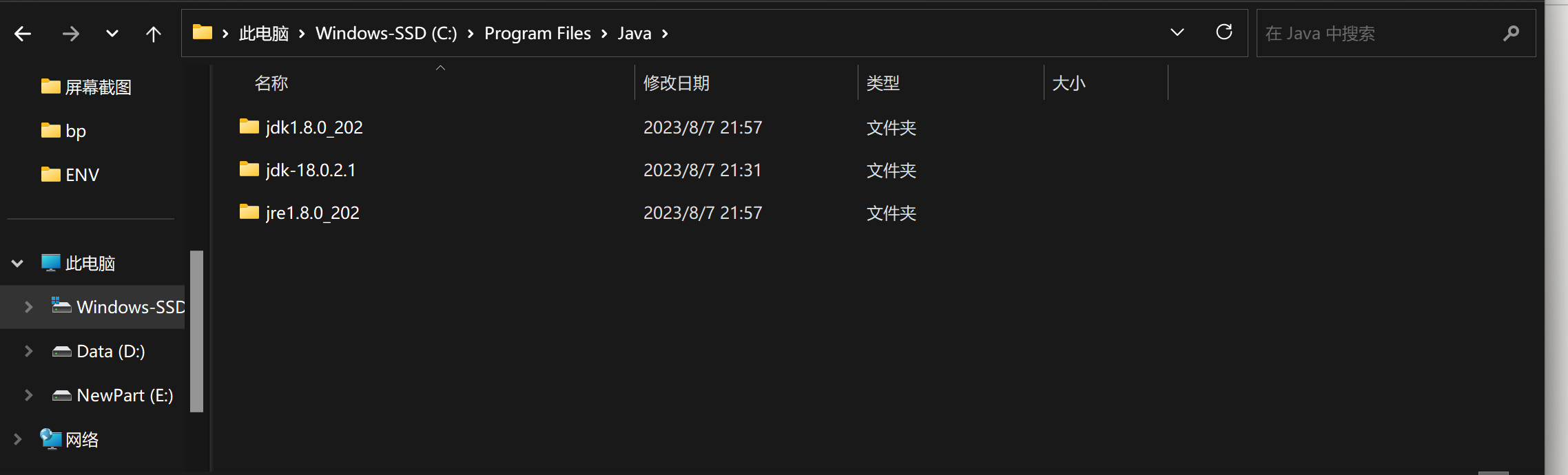The image size is (1568, 475).
Task: Click the search magnifier icon
Action: click(x=1512, y=32)
